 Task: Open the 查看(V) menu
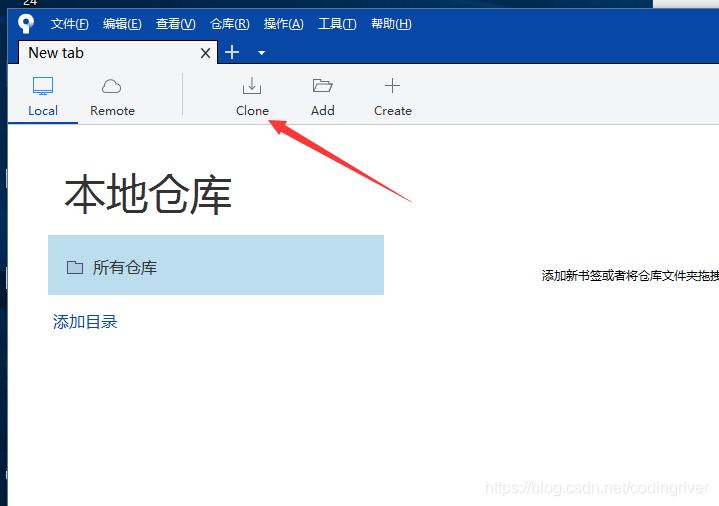(x=176, y=24)
